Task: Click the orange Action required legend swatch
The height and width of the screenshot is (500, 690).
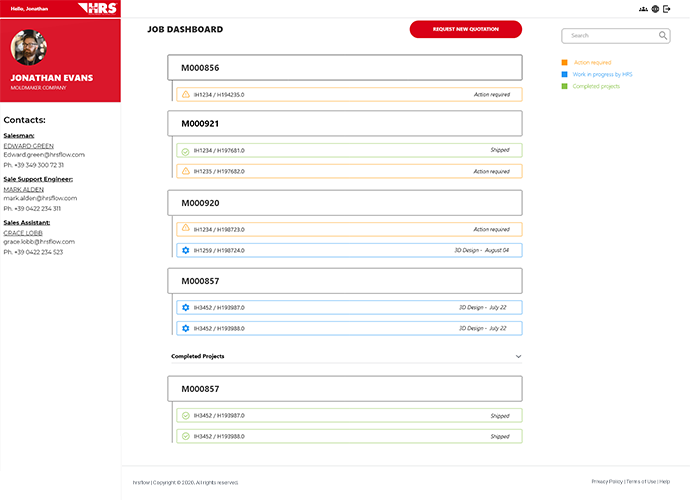Action: pyautogui.click(x=565, y=62)
